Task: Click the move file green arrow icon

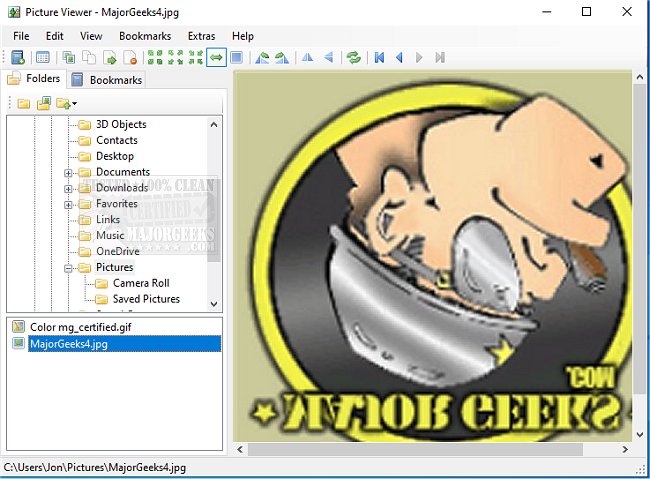Action: tap(110, 57)
